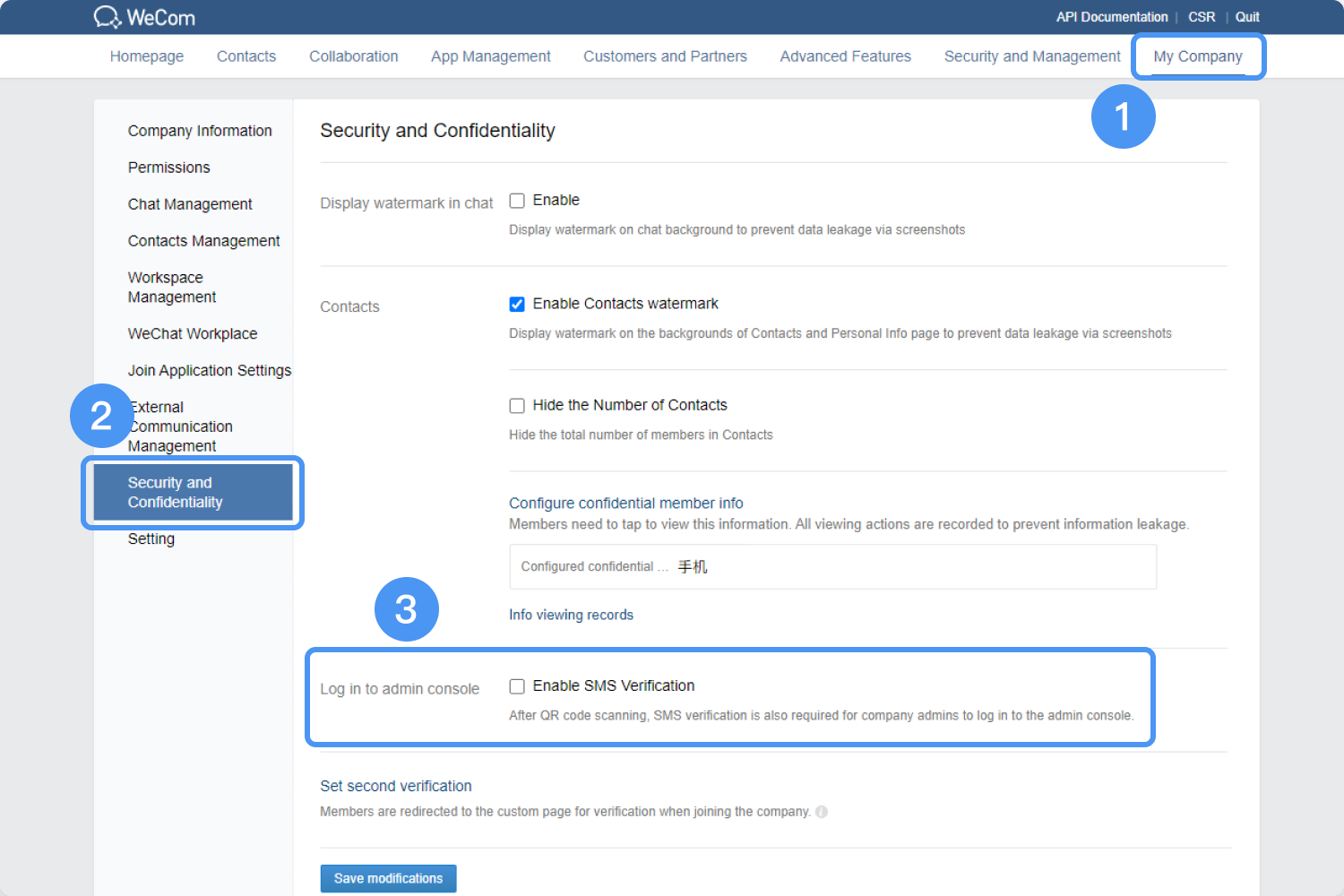1344x896 pixels.
Task: Select Join Application Settings
Action: 210,370
